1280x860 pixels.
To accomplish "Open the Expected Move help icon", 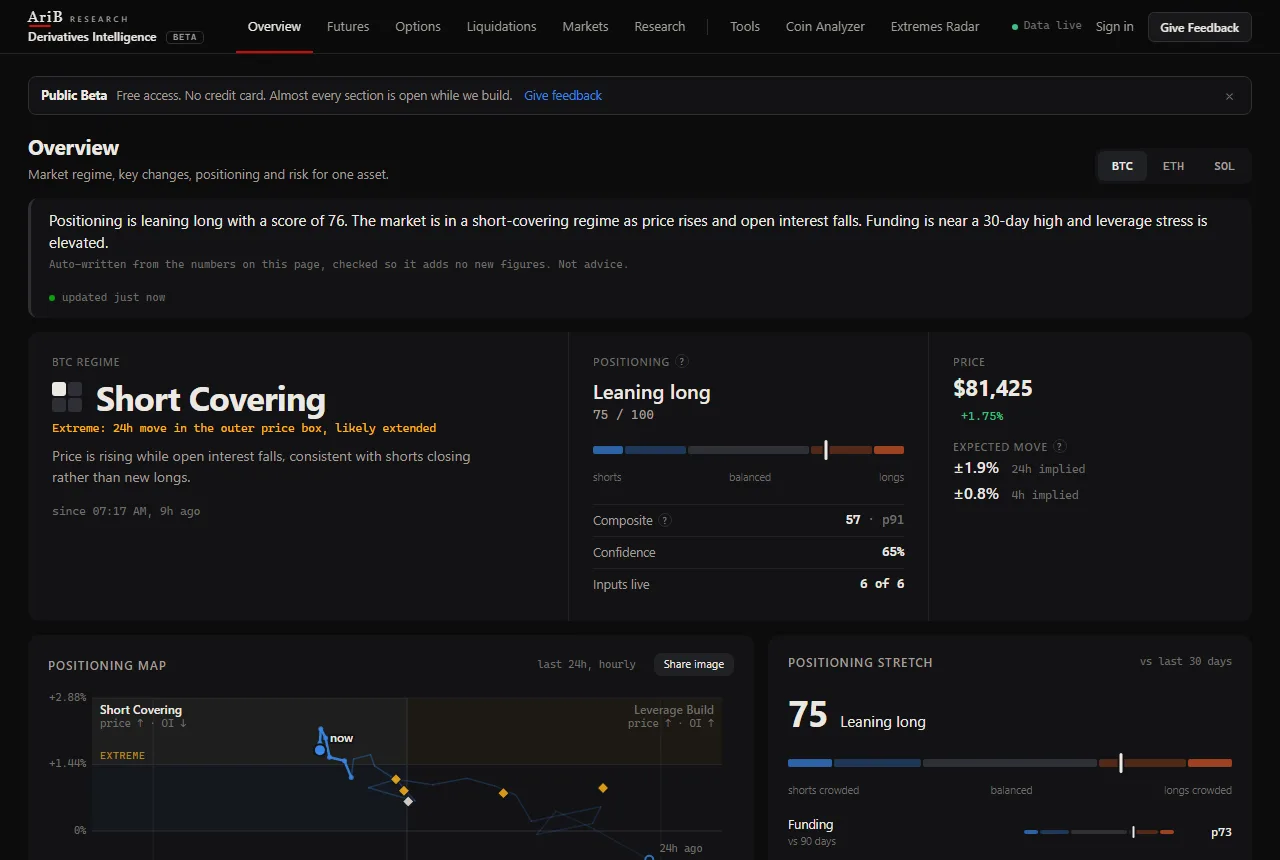I will [x=1060, y=447].
